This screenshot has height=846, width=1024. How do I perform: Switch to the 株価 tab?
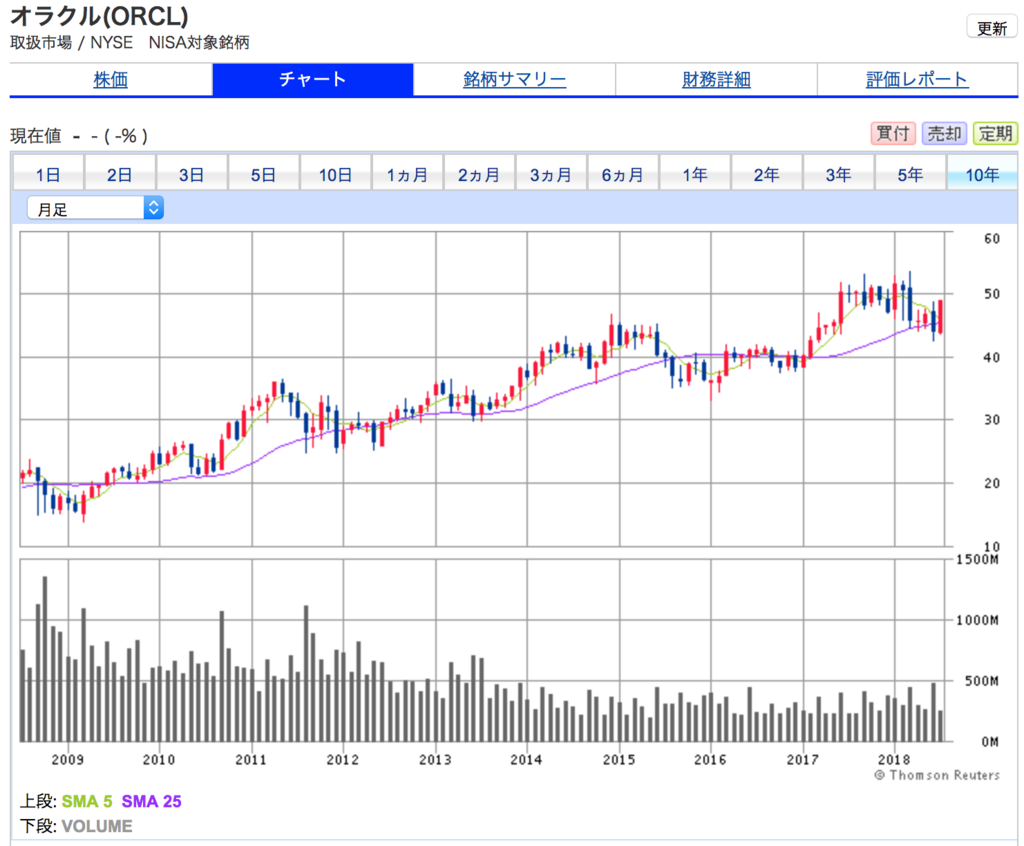pos(111,79)
